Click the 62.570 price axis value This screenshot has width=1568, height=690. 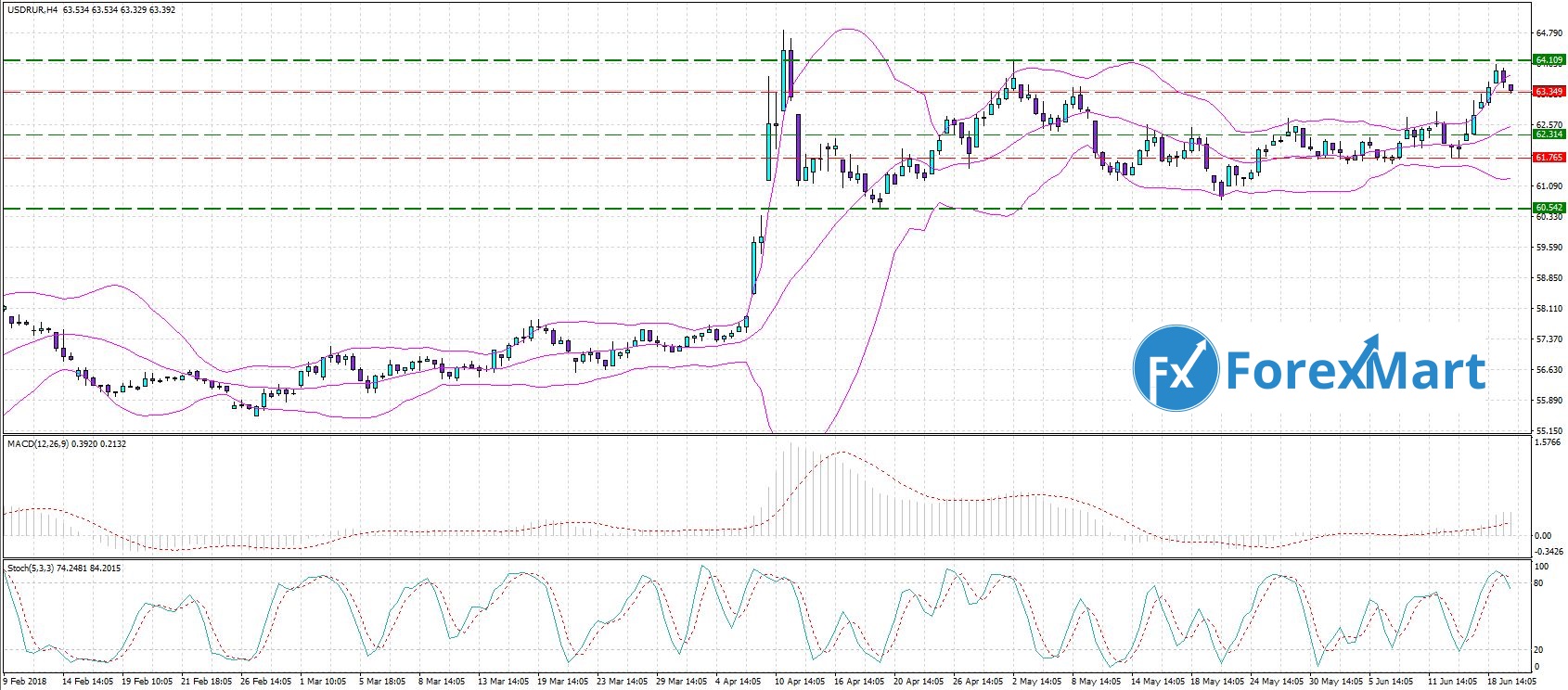(x=1549, y=124)
